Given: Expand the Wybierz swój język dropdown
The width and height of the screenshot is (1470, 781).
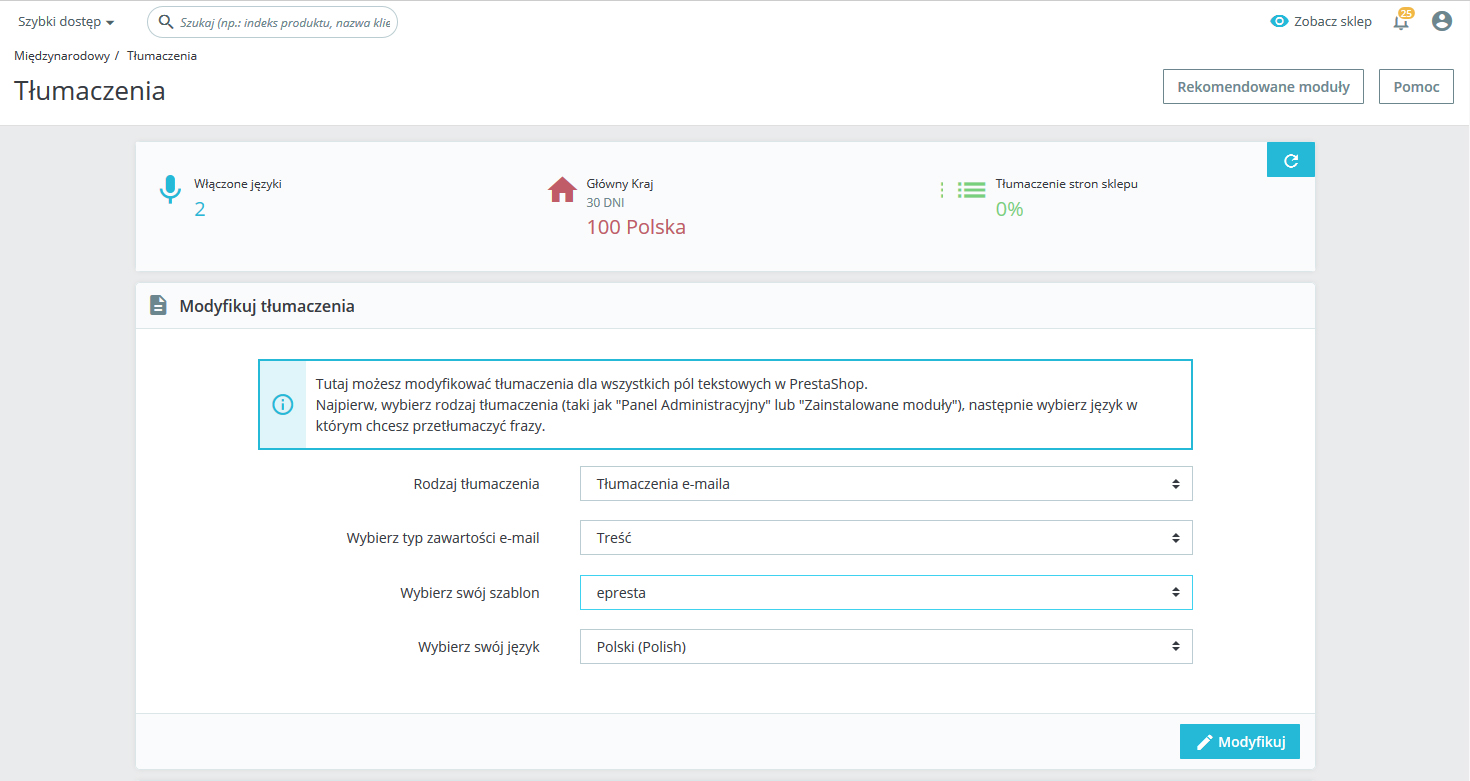Looking at the screenshot, I should click(x=886, y=647).
